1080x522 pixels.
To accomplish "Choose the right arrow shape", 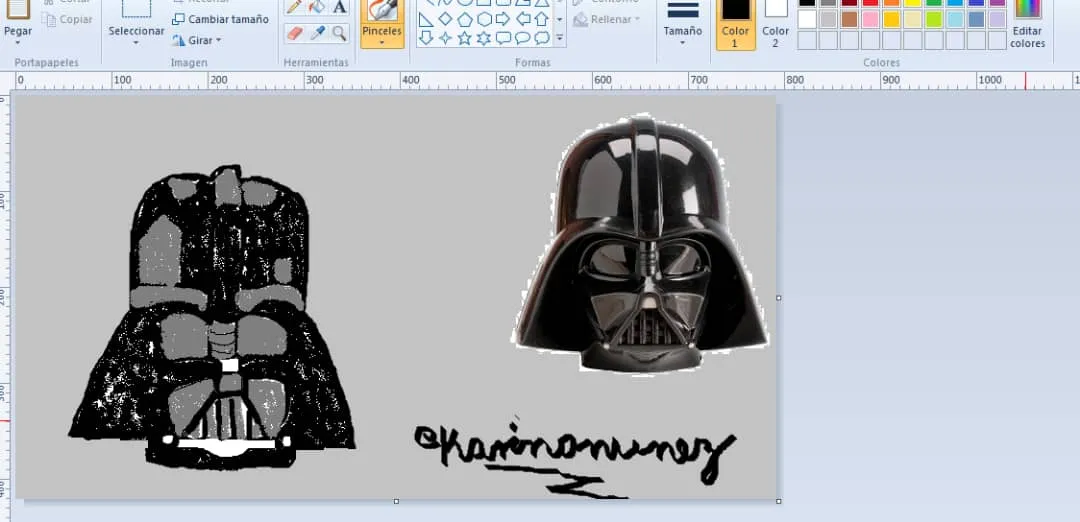I will [503, 19].
